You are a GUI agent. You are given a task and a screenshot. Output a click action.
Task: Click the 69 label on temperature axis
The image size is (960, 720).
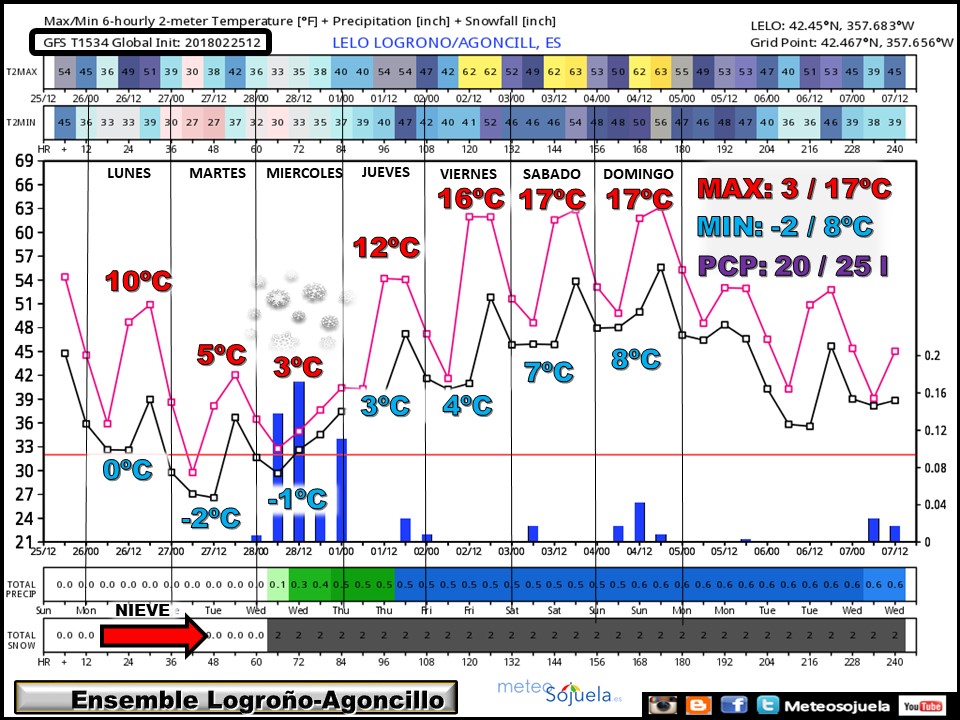24,161
